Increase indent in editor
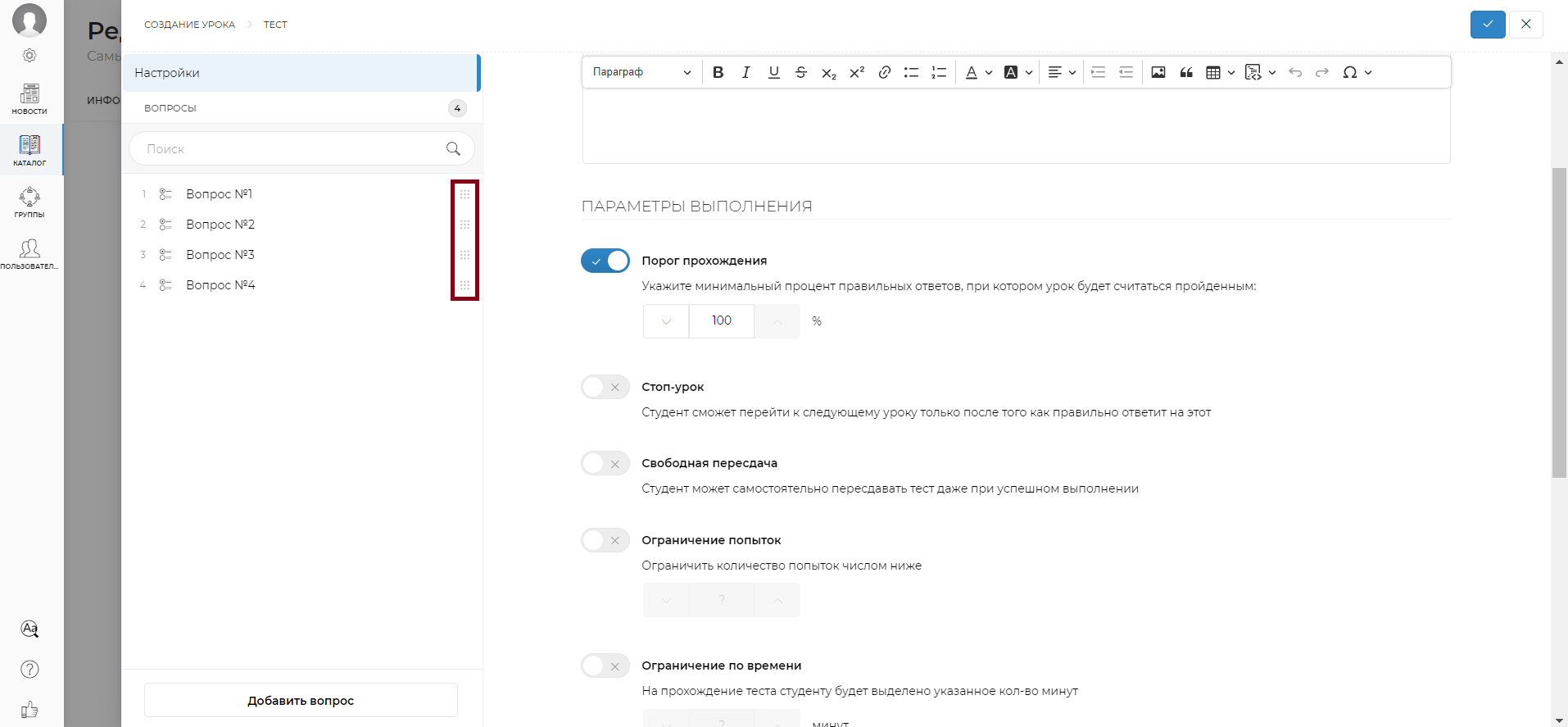This screenshot has width=1568, height=727. point(1099,72)
